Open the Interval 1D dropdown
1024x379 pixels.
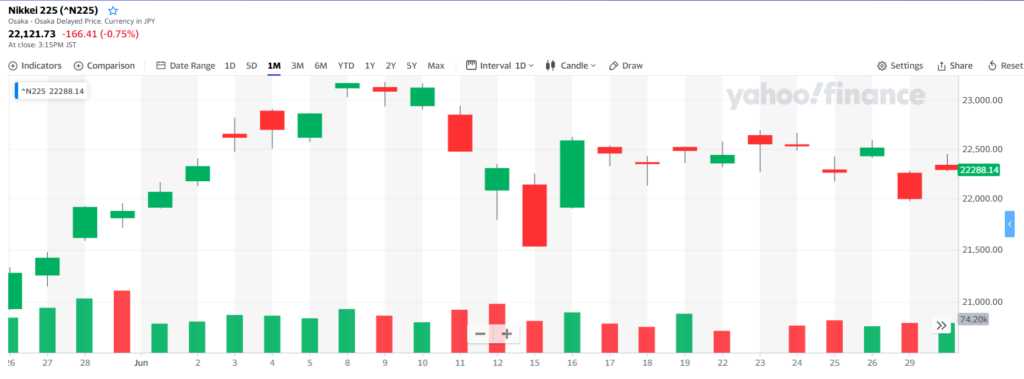[500, 65]
